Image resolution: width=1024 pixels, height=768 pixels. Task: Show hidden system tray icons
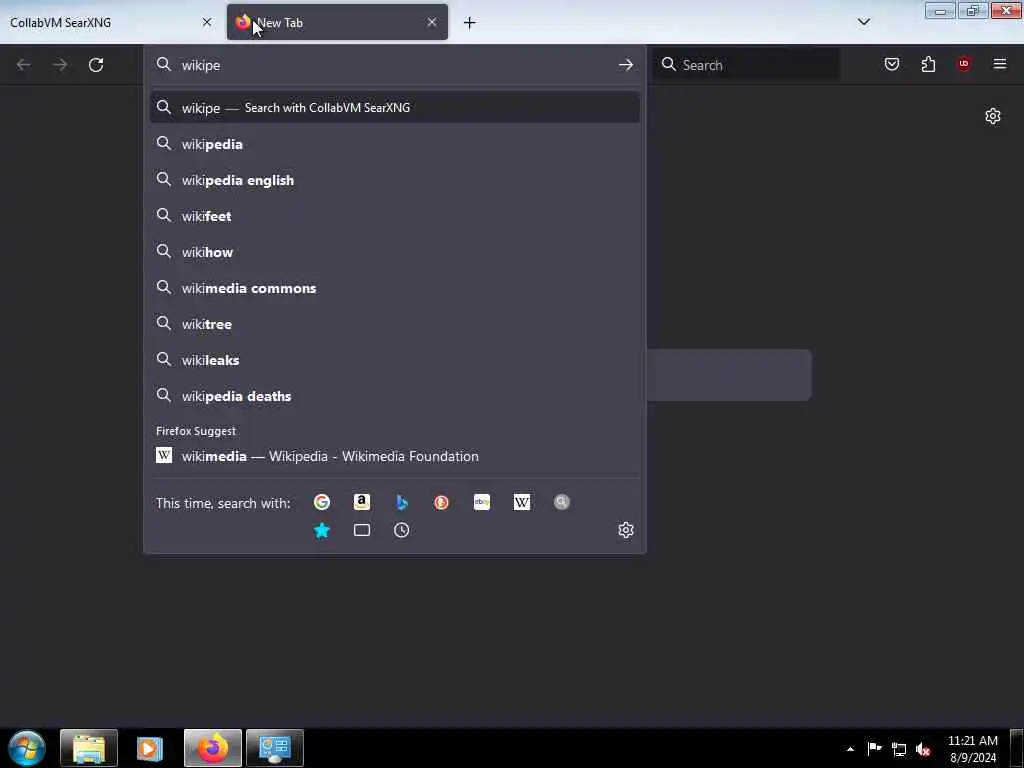(x=850, y=749)
